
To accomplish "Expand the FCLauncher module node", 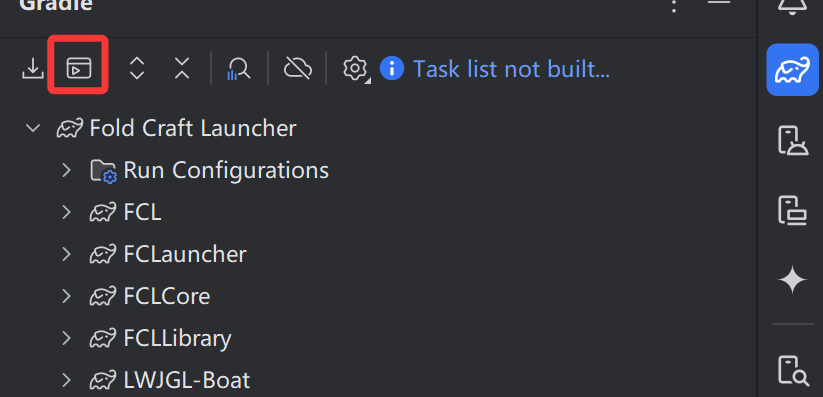I will 66,254.
